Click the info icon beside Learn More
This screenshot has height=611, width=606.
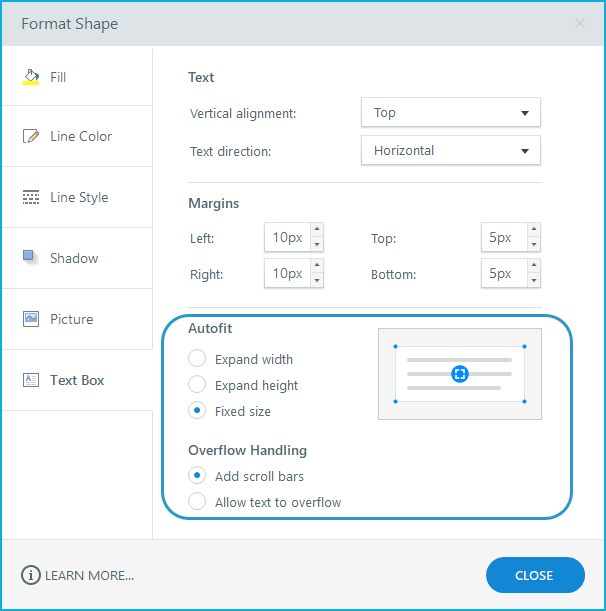pos(30,575)
